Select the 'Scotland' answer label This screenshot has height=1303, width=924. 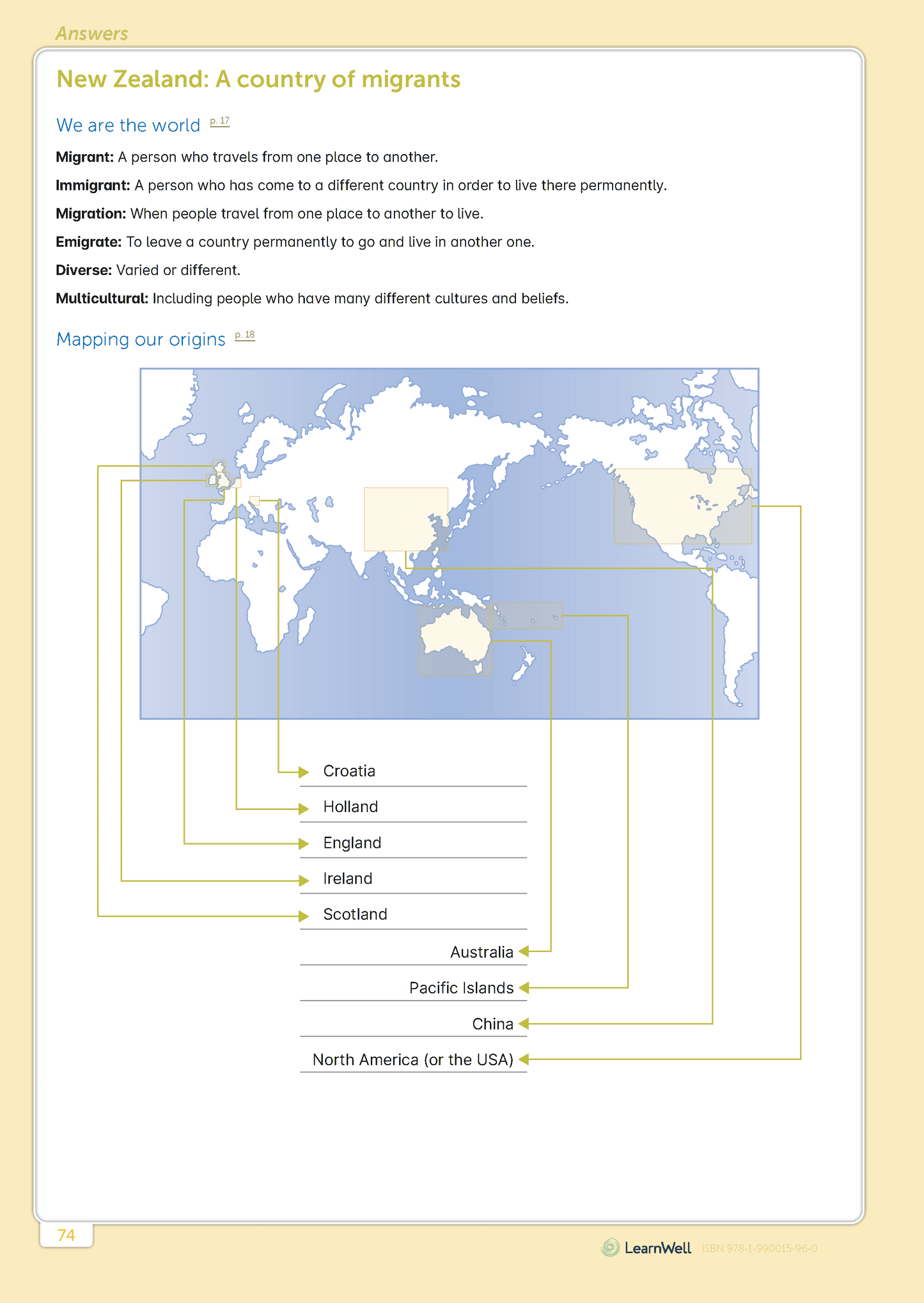coord(356,914)
